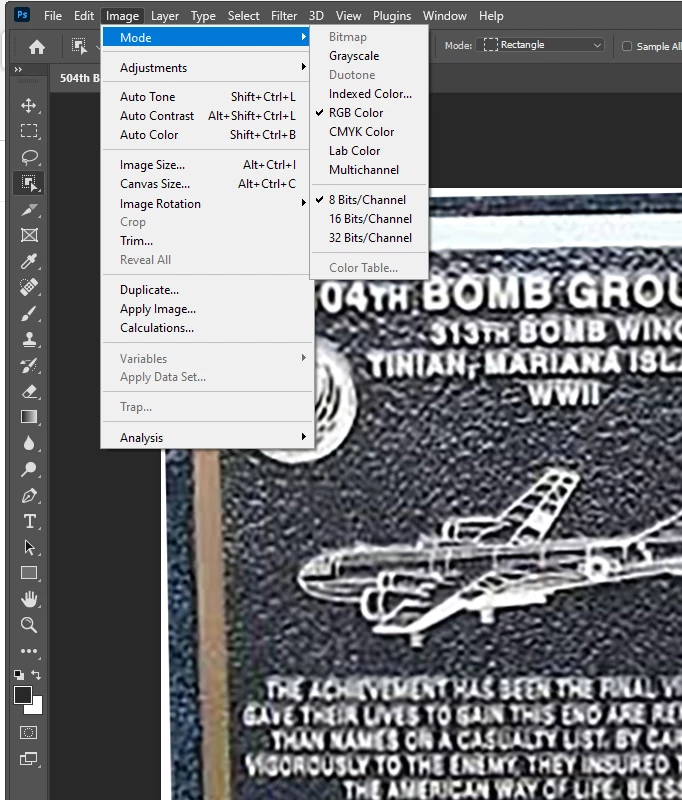Set the foreground color swatch
682x800 pixels.
tap(22, 694)
